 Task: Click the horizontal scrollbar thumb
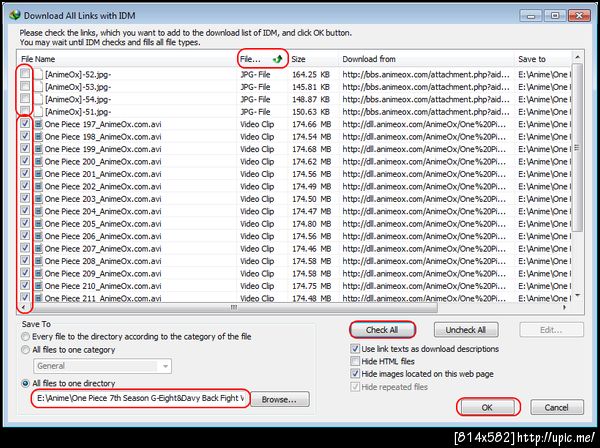click(234, 307)
